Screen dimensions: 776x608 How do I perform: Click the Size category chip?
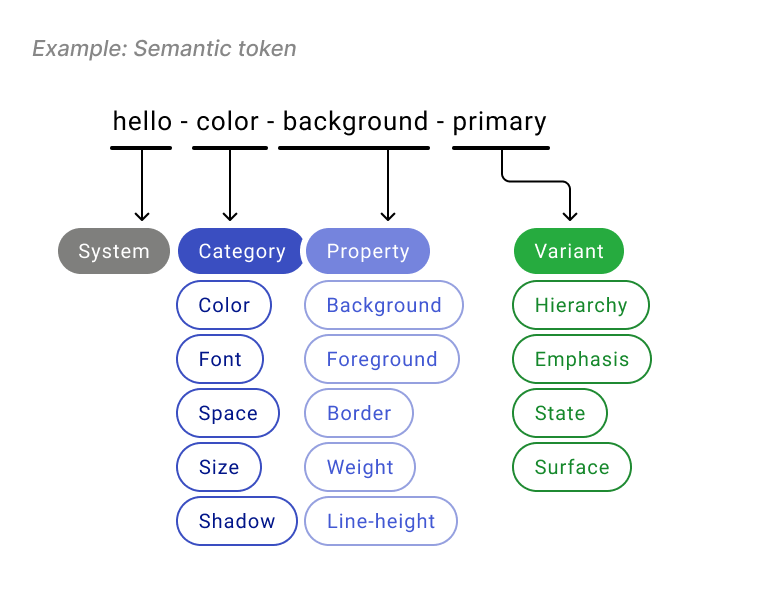(219, 467)
